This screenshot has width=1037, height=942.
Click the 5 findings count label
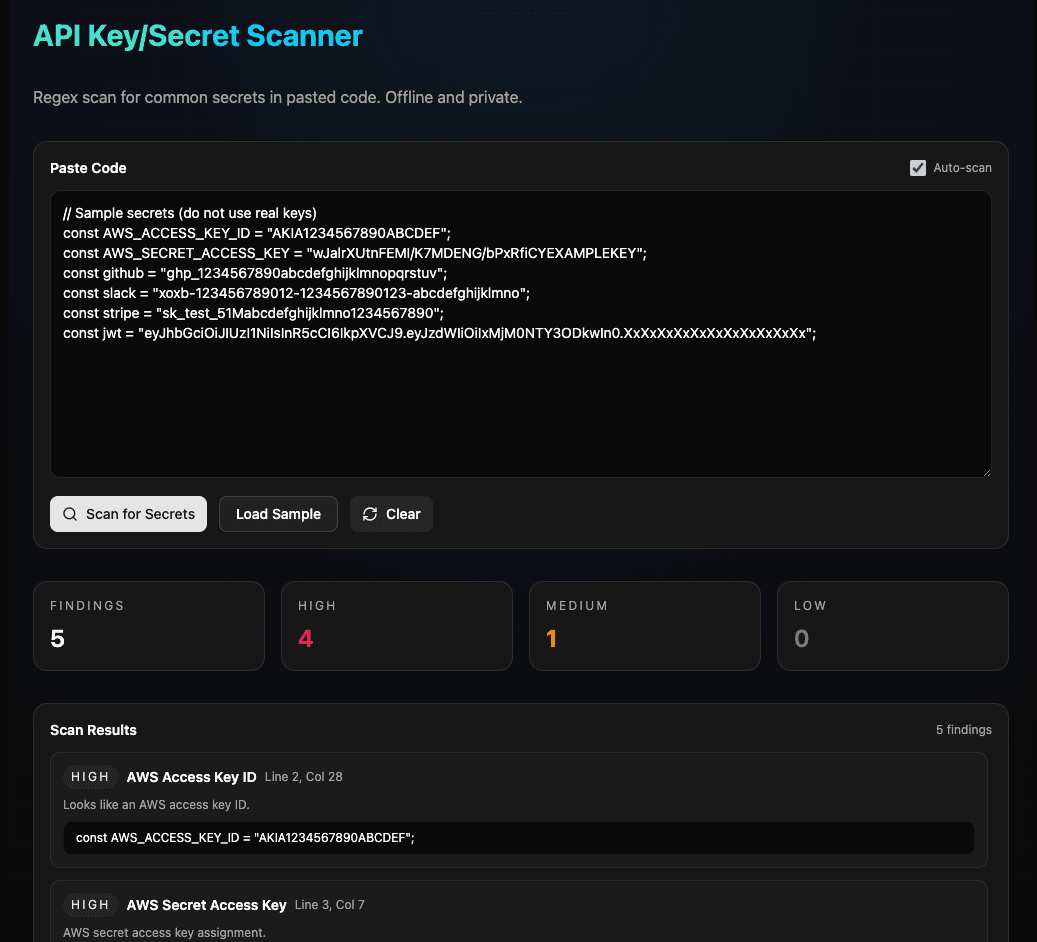(963, 730)
